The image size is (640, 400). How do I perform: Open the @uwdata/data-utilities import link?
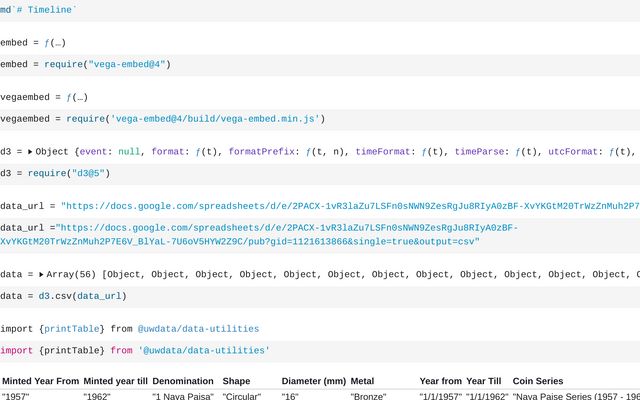pos(198,328)
